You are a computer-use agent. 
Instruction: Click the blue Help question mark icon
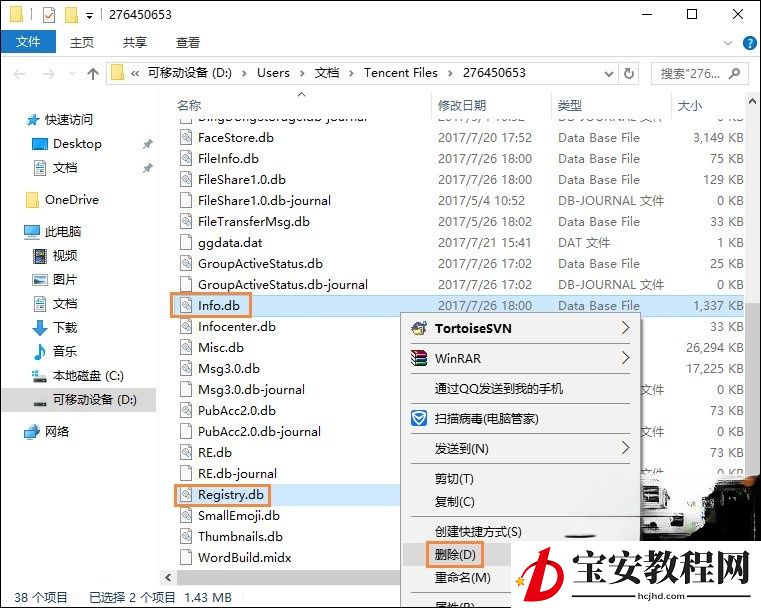750,43
